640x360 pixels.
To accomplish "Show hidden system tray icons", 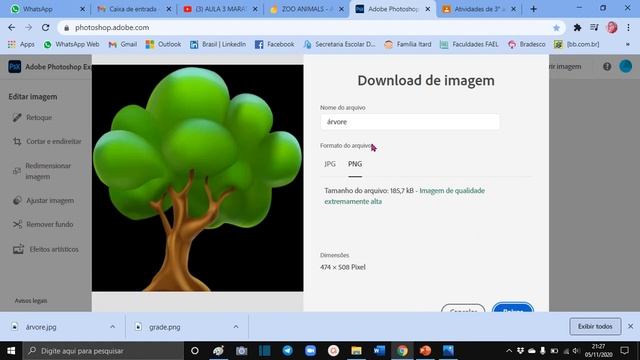I will (509, 351).
